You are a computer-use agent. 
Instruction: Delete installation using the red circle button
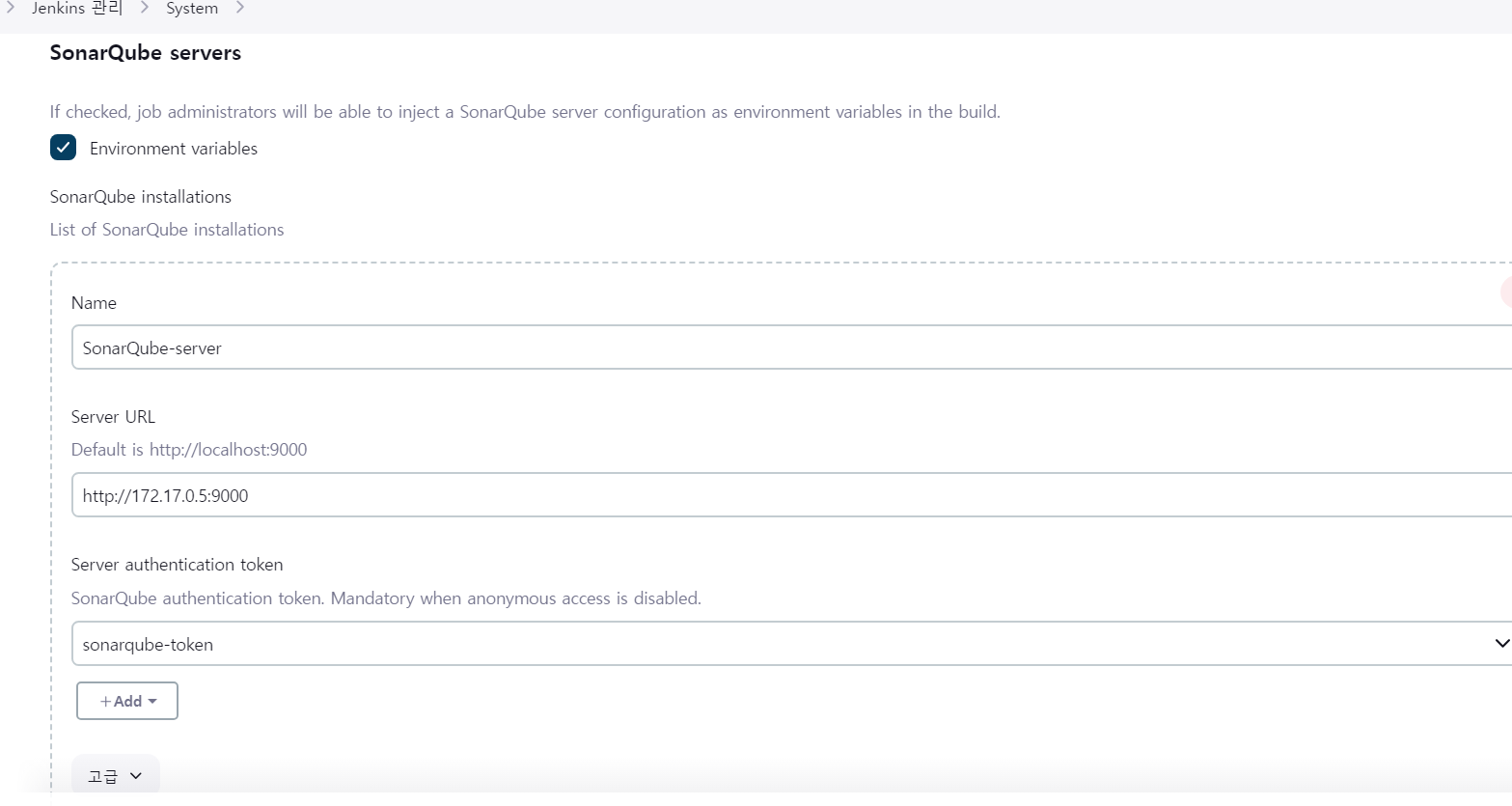[x=1506, y=292]
